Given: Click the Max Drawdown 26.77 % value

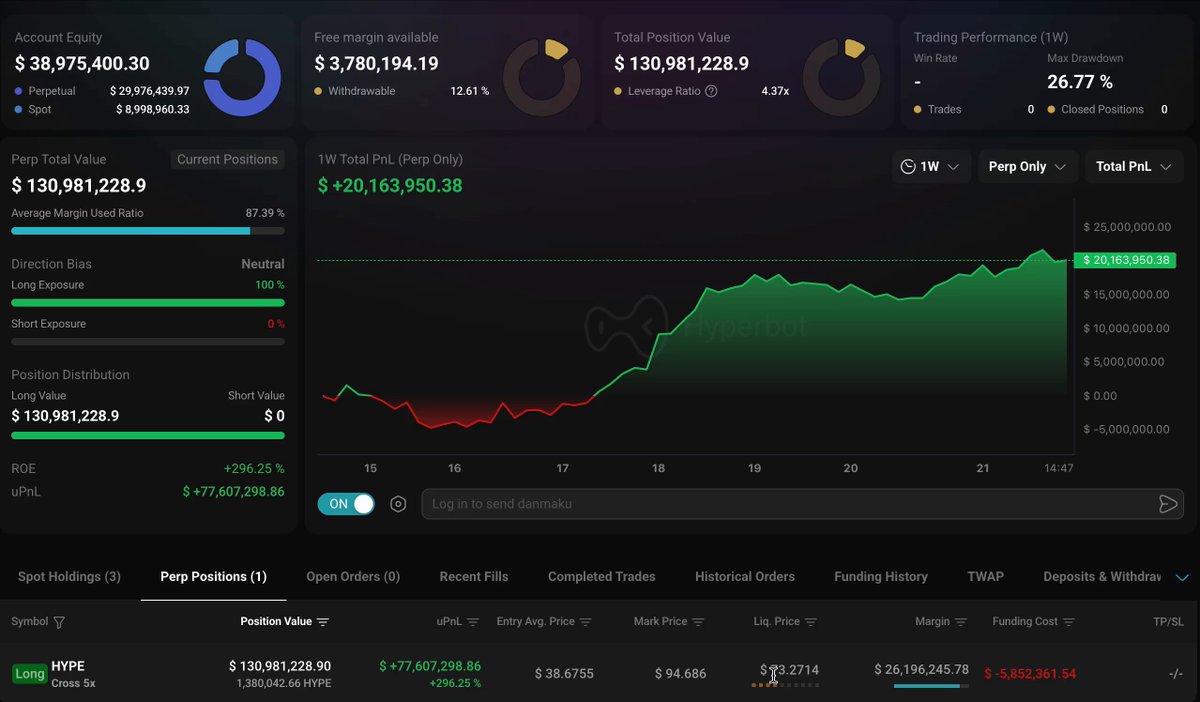Looking at the screenshot, I should pyautogui.click(x=1080, y=82).
